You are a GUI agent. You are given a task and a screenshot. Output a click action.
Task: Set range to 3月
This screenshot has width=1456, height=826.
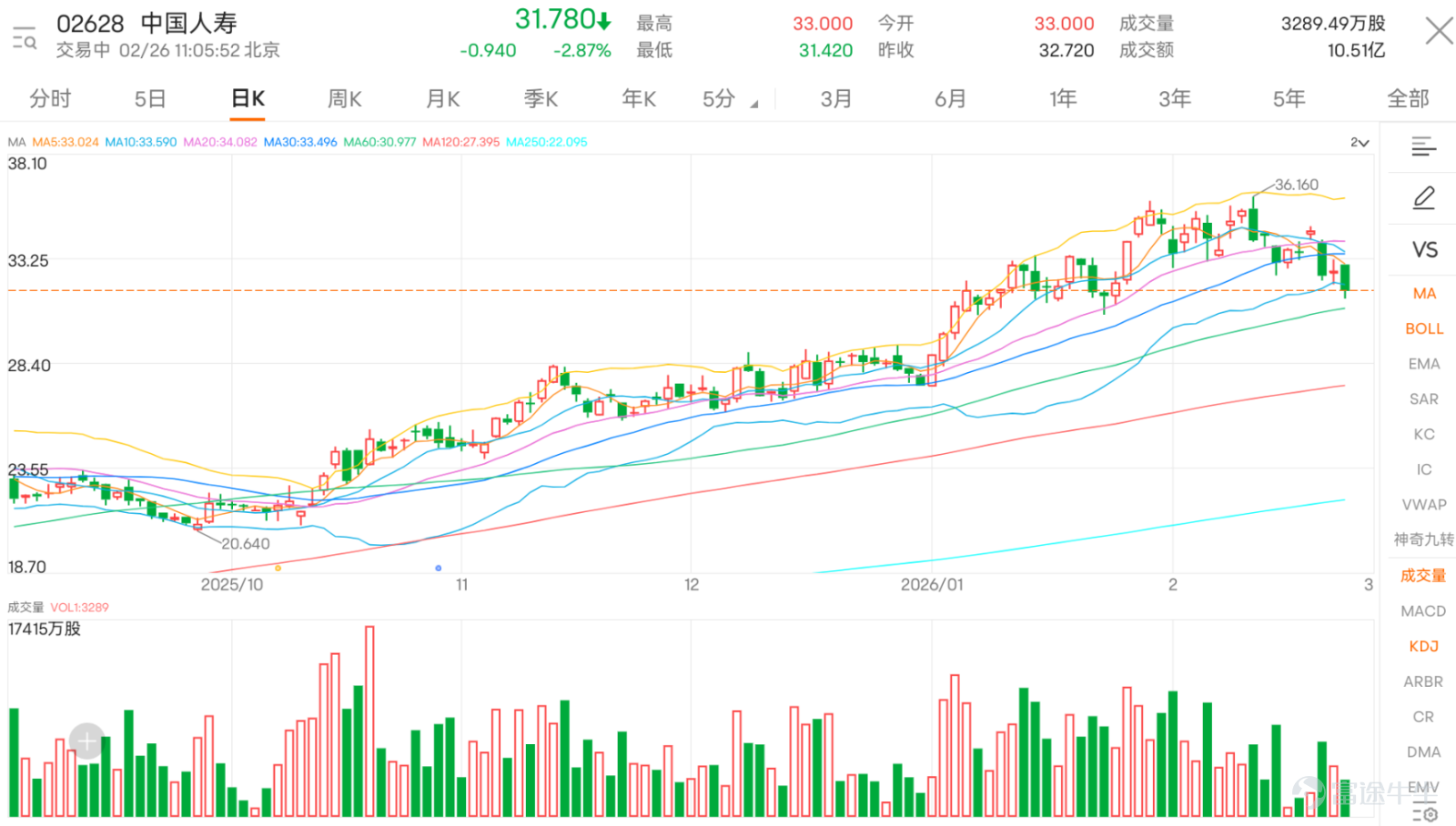click(835, 98)
